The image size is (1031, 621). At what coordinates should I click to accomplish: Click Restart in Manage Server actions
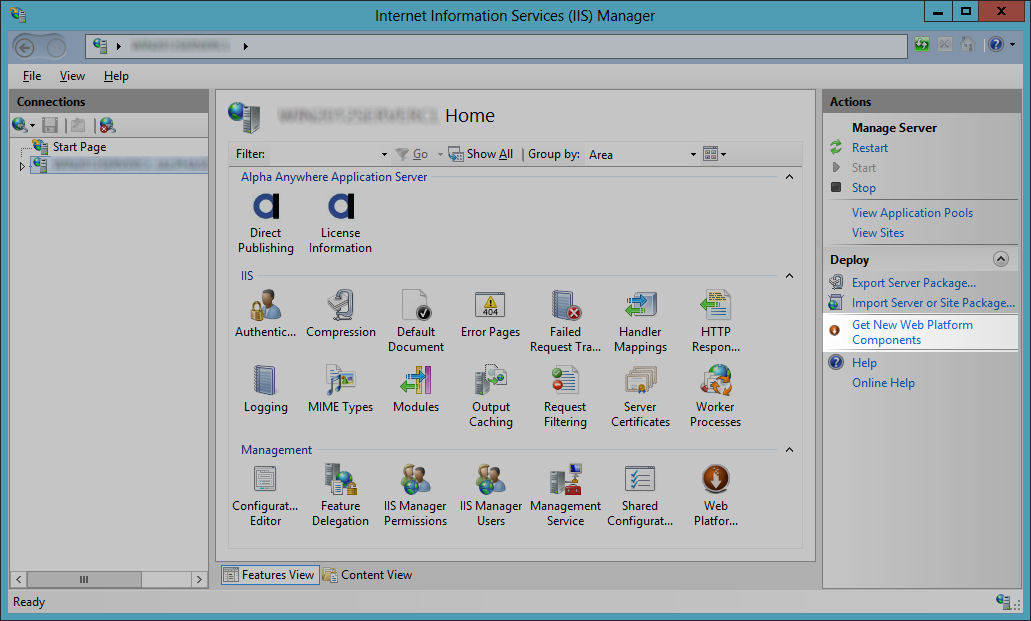pos(869,148)
